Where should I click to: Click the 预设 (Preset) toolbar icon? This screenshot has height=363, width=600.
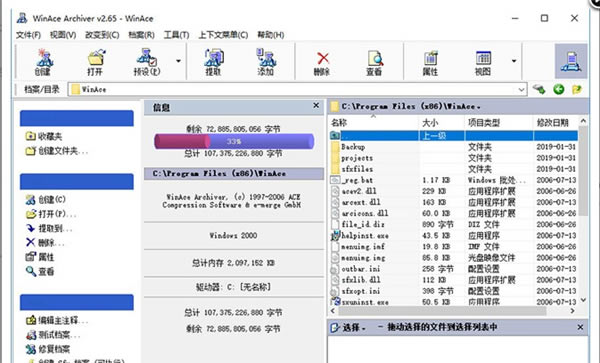147,62
